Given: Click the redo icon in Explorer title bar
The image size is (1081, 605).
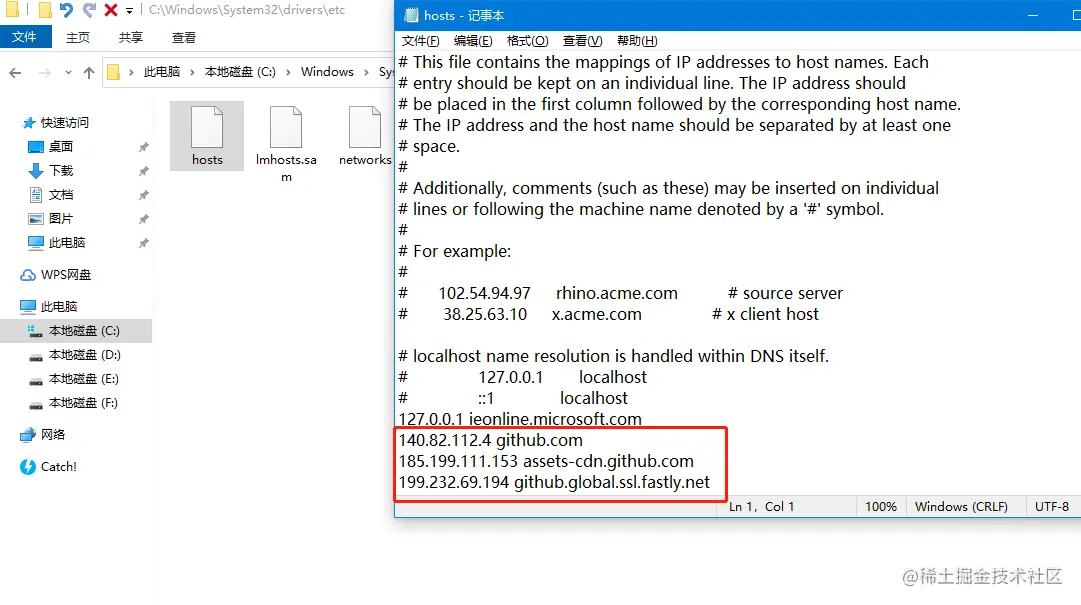Looking at the screenshot, I should [x=89, y=10].
